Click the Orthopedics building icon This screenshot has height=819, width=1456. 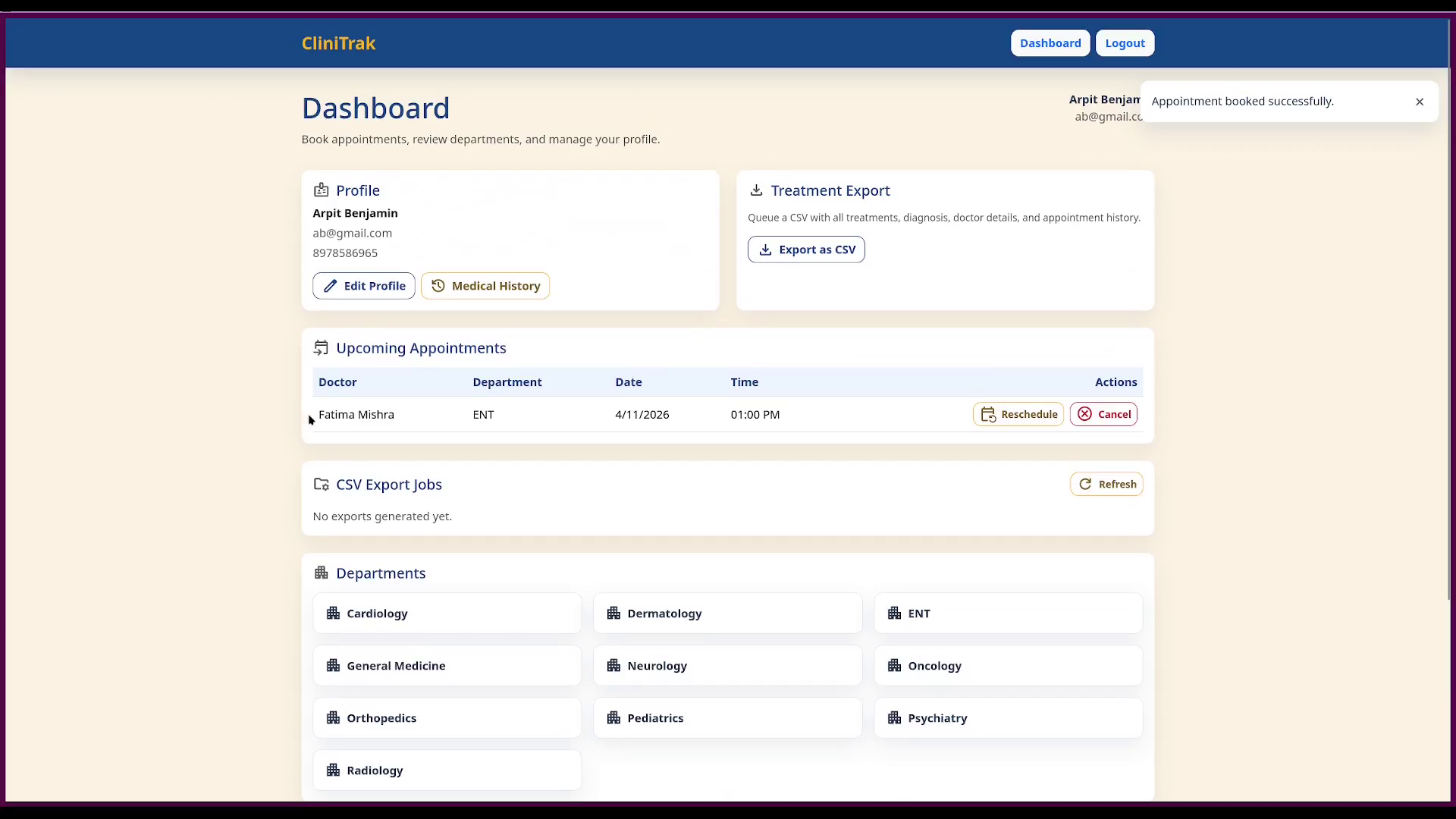tap(333, 718)
